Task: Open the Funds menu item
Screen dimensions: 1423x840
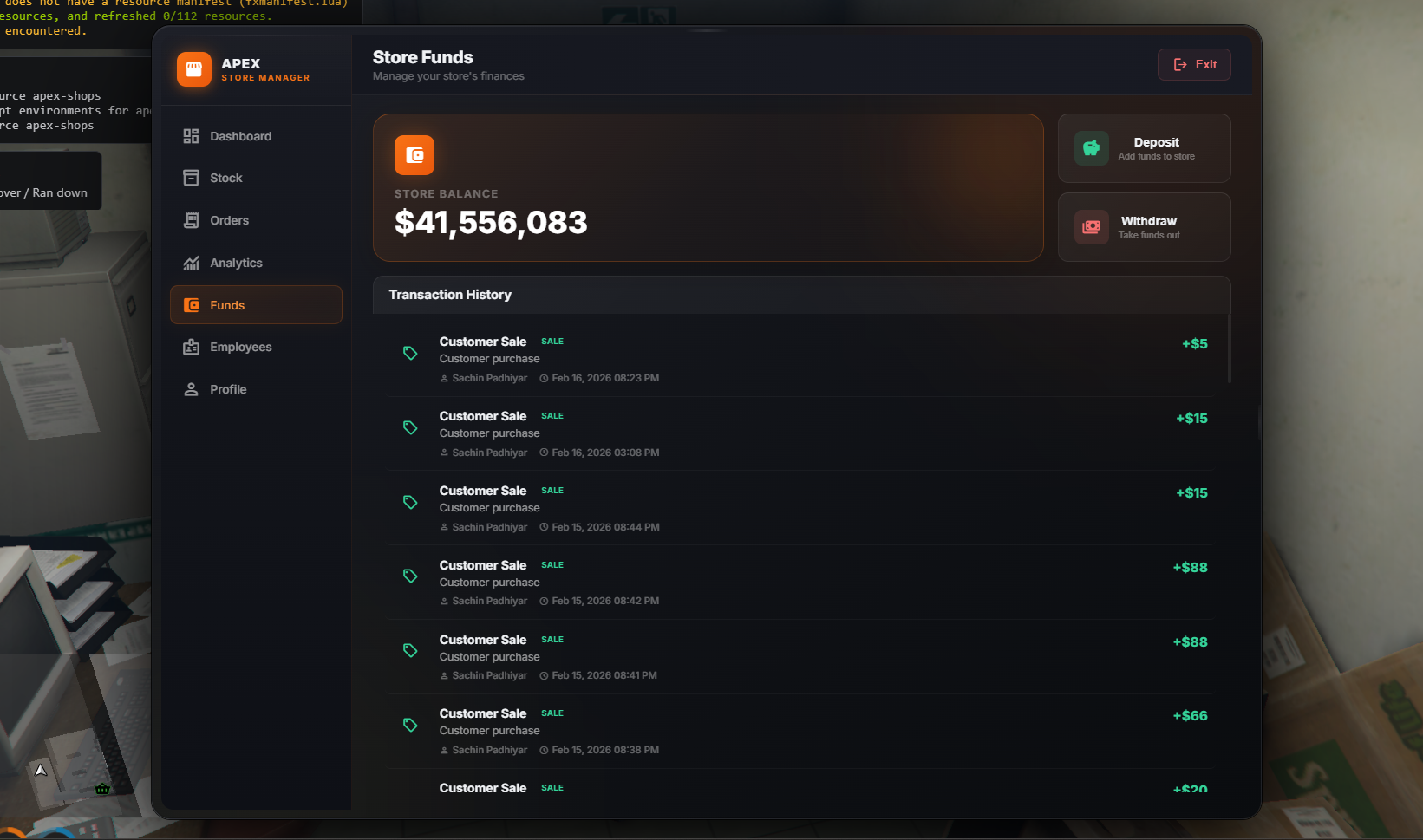Action: pos(256,305)
